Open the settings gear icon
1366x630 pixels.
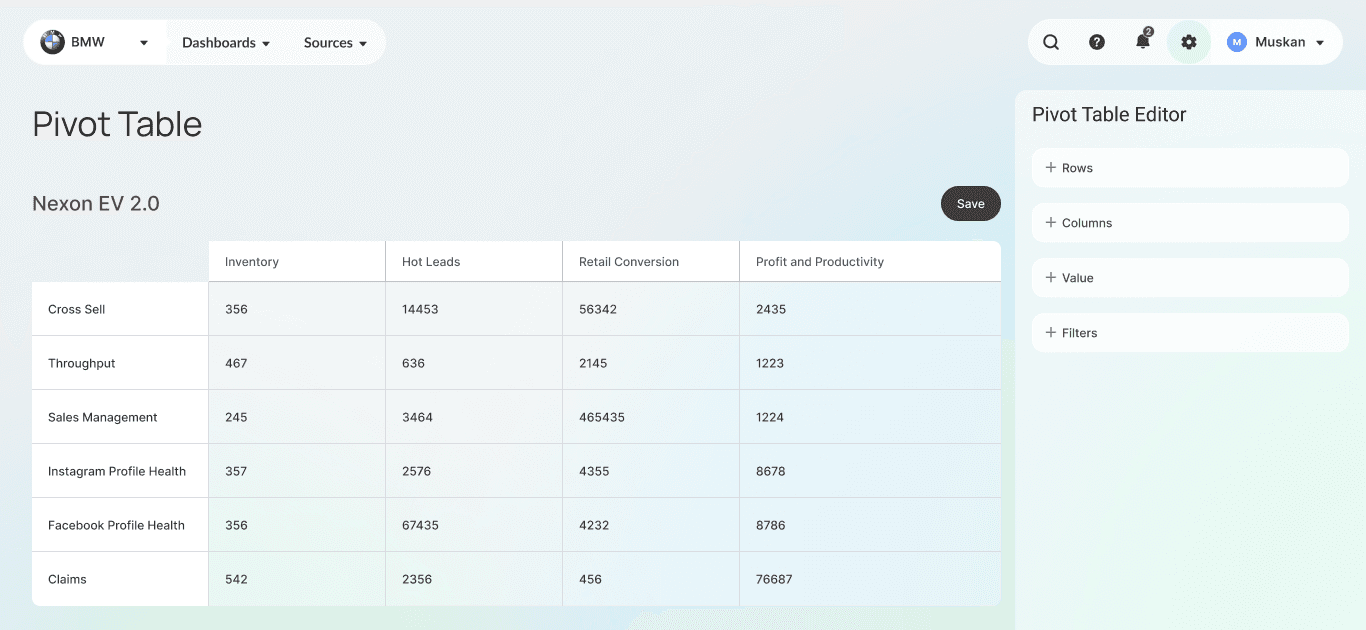click(x=1189, y=42)
